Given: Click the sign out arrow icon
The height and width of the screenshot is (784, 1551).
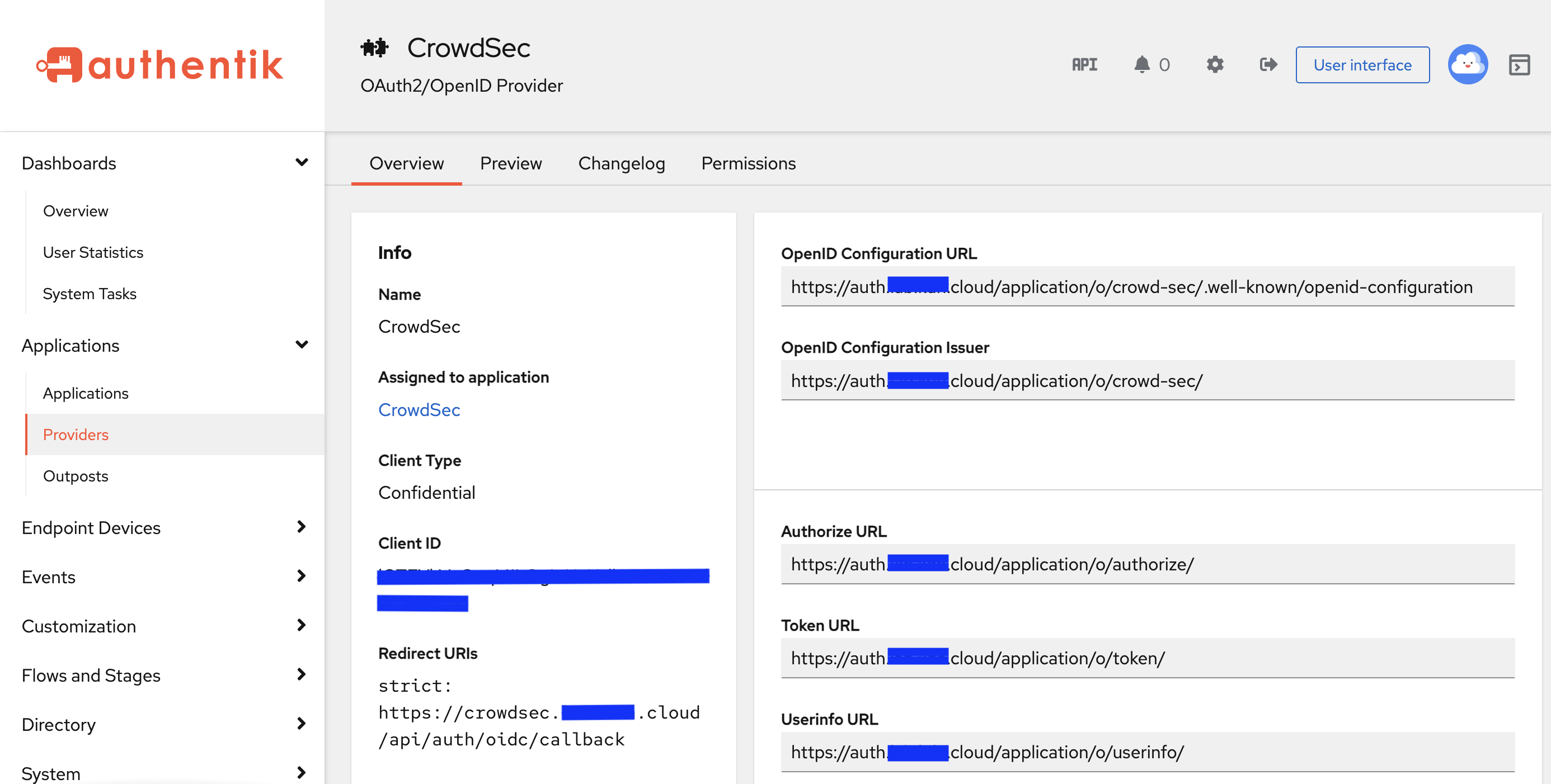Looking at the screenshot, I should (1268, 64).
